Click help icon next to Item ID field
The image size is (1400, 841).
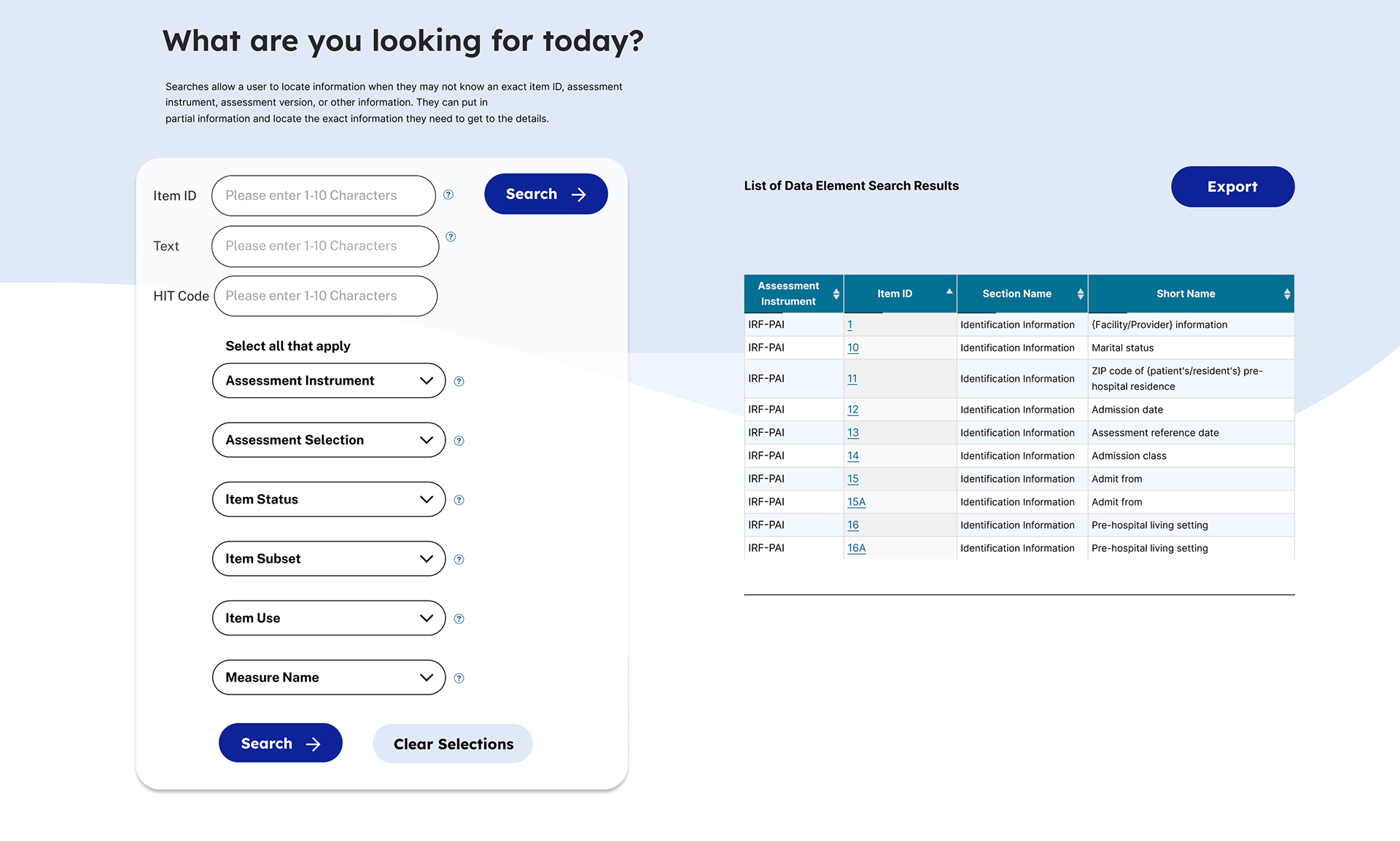(448, 195)
